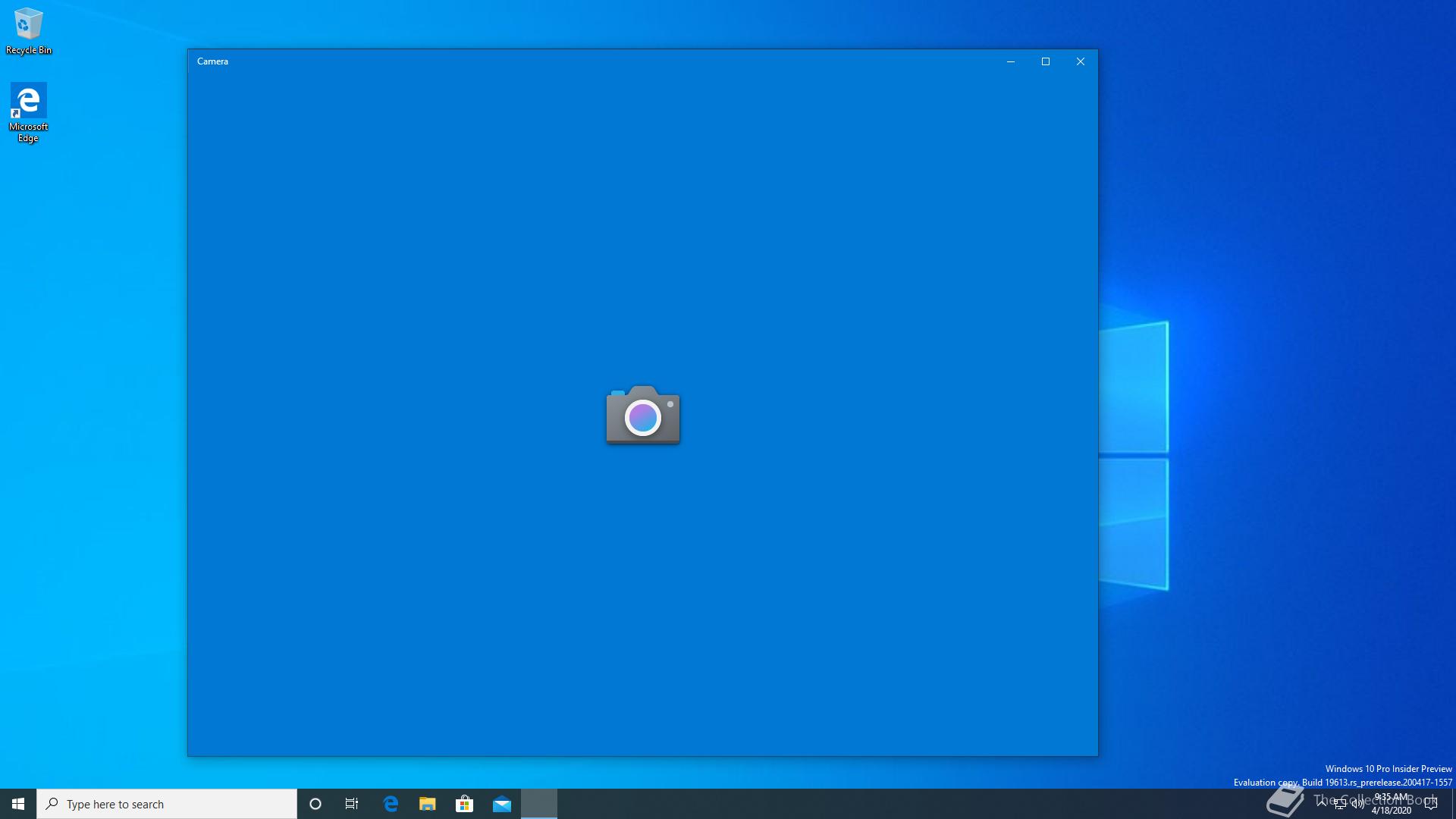Open Microsoft Store from the taskbar
Image resolution: width=1456 pixels, height=819 pixels.
(x=465, y=804)
